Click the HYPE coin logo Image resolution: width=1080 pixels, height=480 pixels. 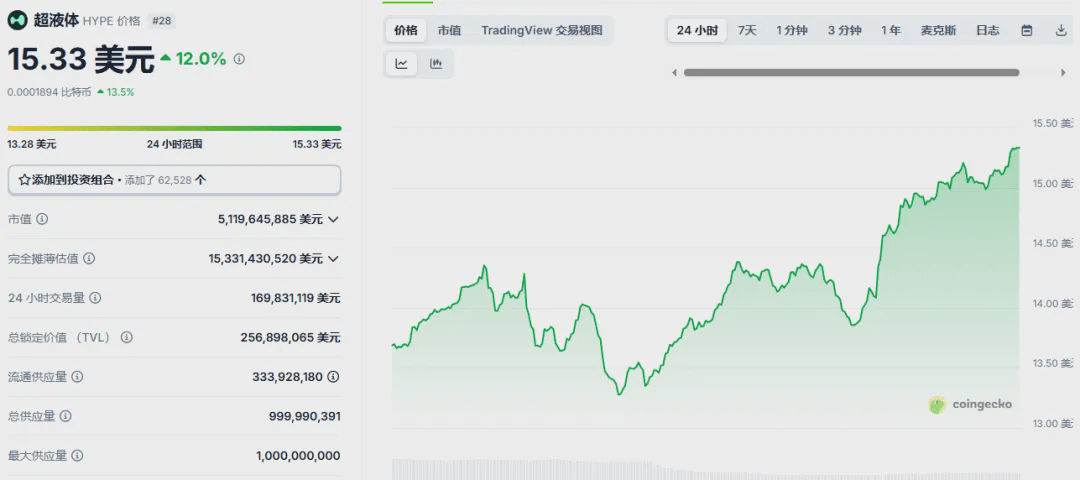coord(17,21)
